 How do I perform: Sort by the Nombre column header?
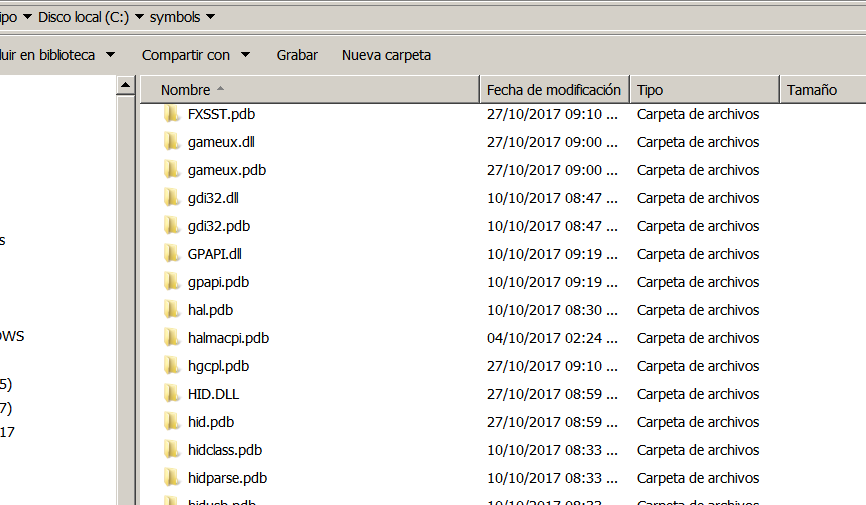pyautogui.click(x=185, y=90)
